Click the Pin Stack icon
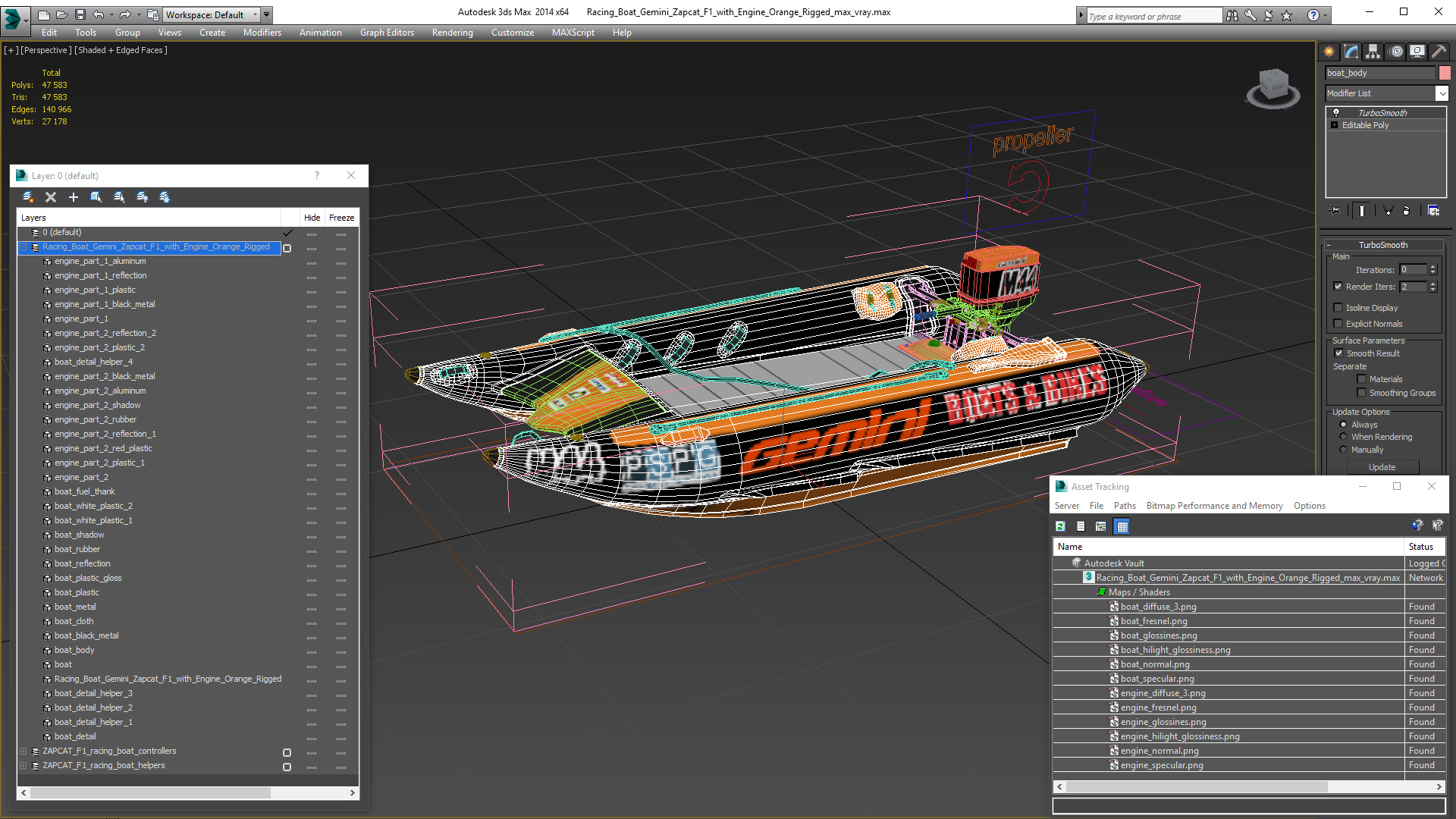 1335,211
